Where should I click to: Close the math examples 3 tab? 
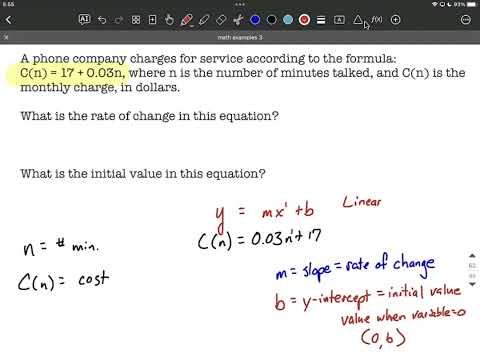(x=6, y=37)
